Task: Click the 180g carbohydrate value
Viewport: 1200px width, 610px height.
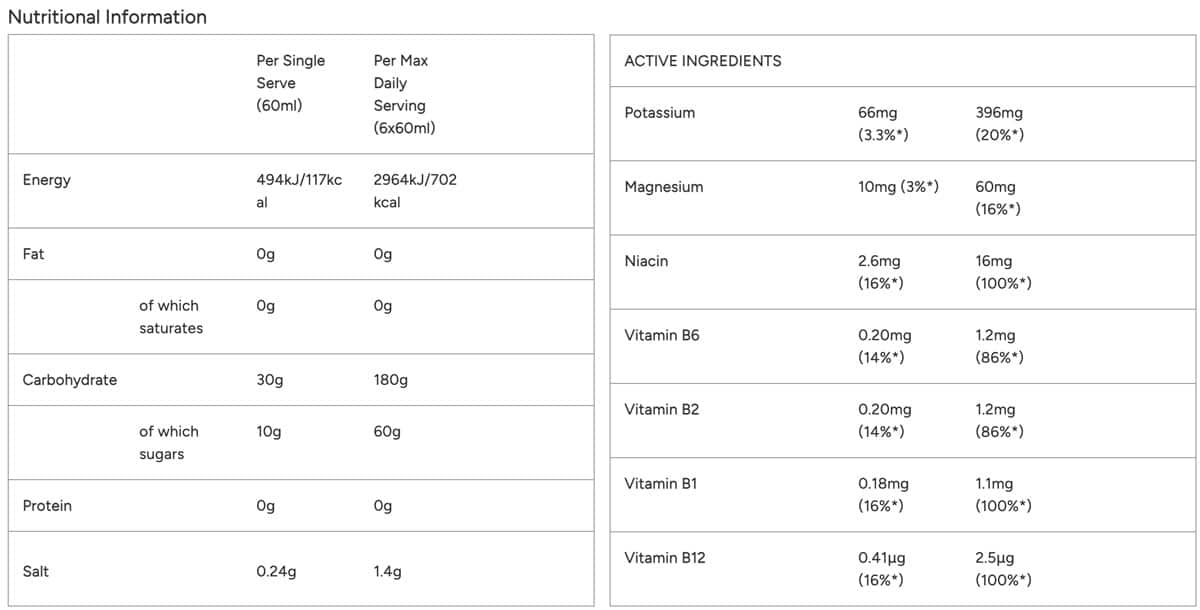Action: coord(390,380)
